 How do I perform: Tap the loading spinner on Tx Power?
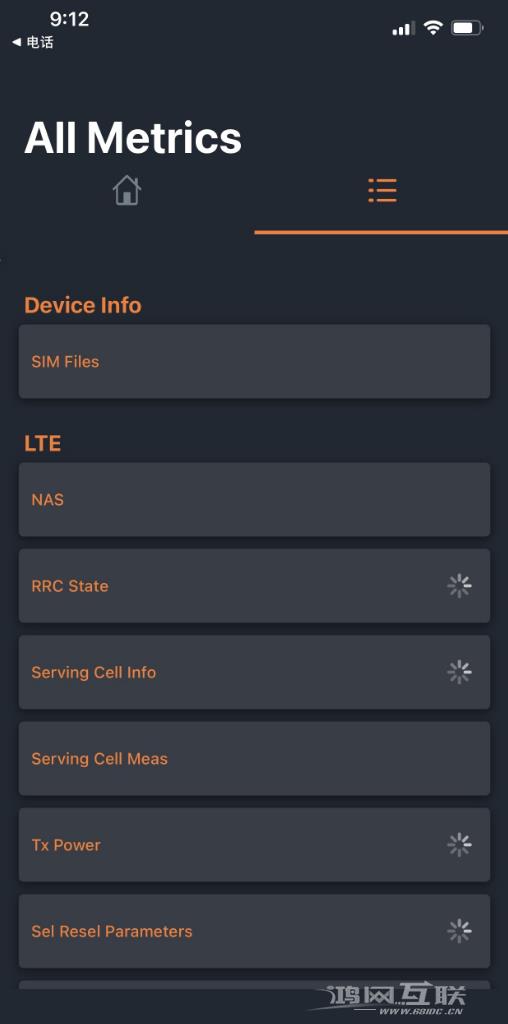point(460,845)
